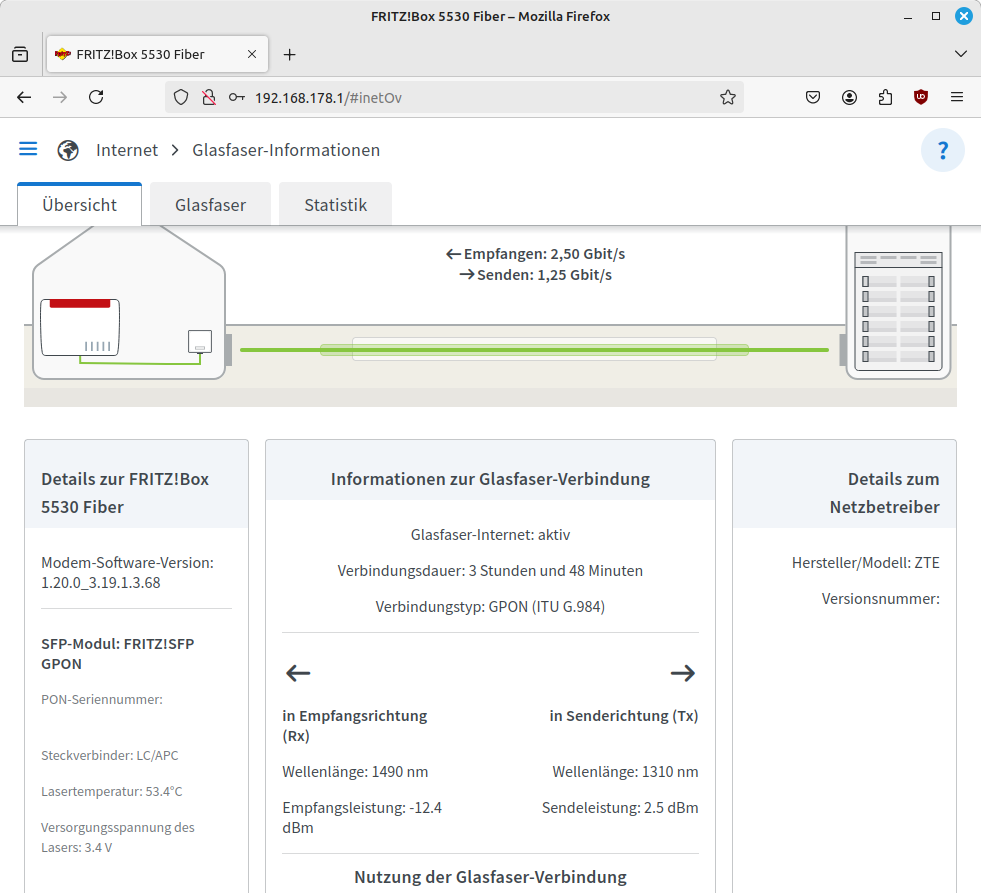
Task: Click the Versorgungsspannung des Lasers: 3.4 V text
Action: click(x=118, y=837)
